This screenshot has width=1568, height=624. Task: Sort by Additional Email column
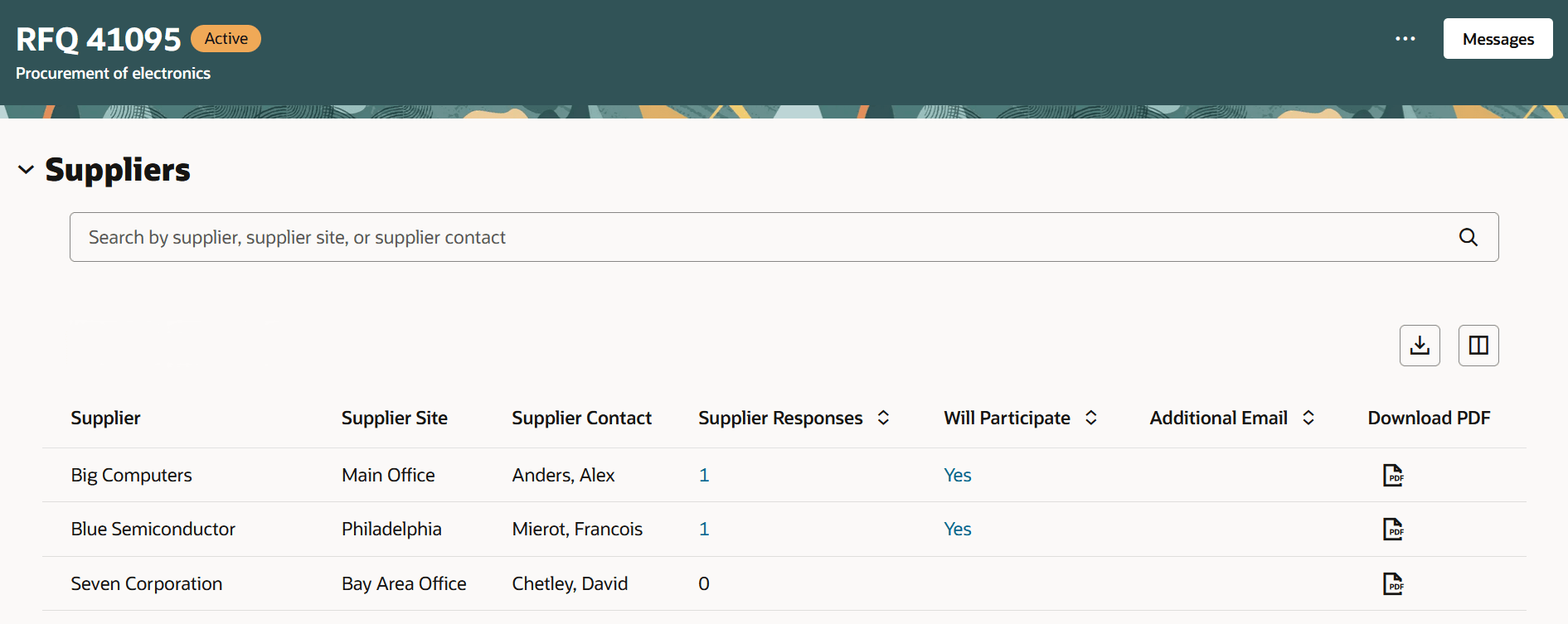(1308, 418)
